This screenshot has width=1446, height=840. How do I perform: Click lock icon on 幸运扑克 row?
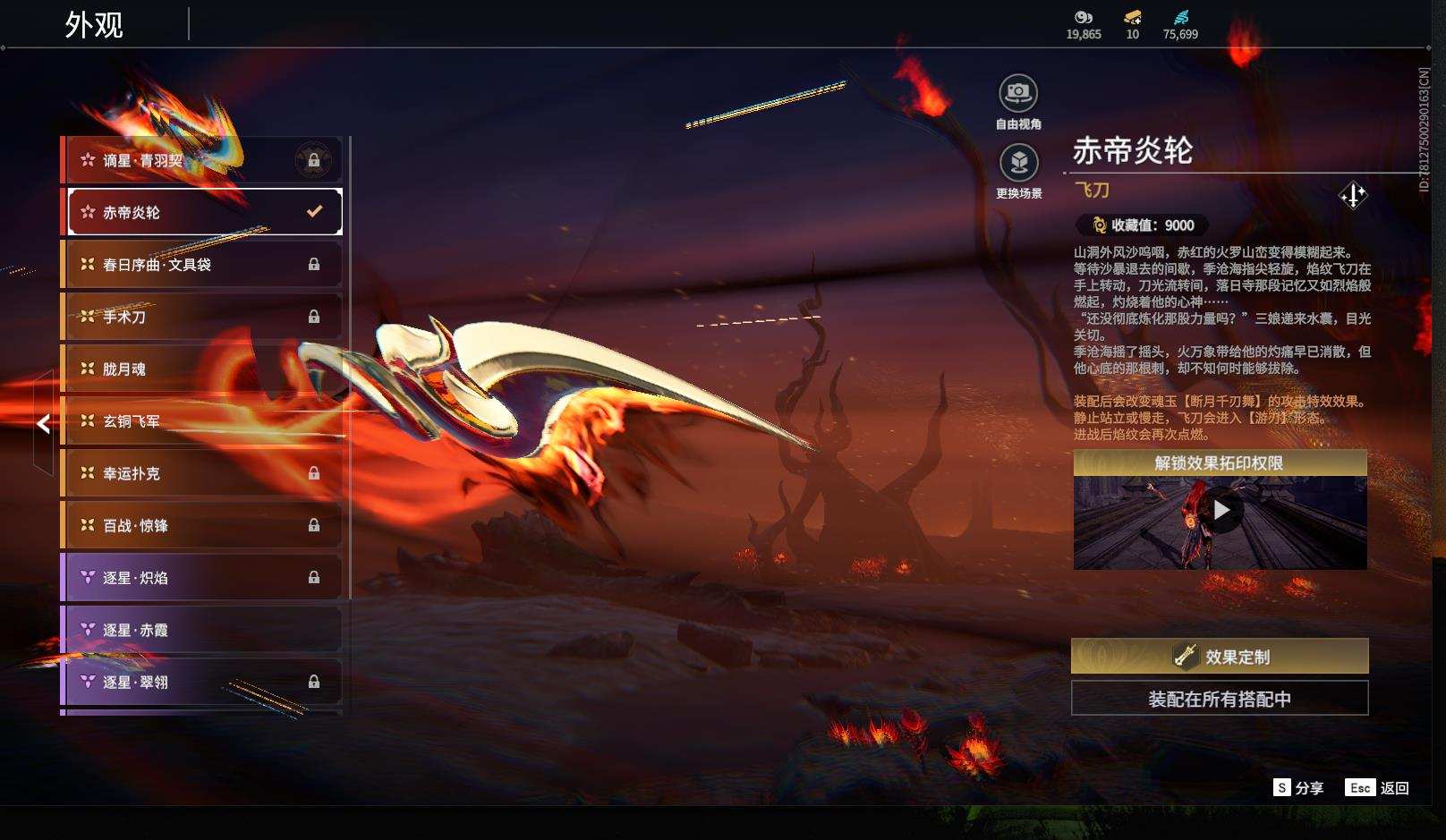pos(314,472)
